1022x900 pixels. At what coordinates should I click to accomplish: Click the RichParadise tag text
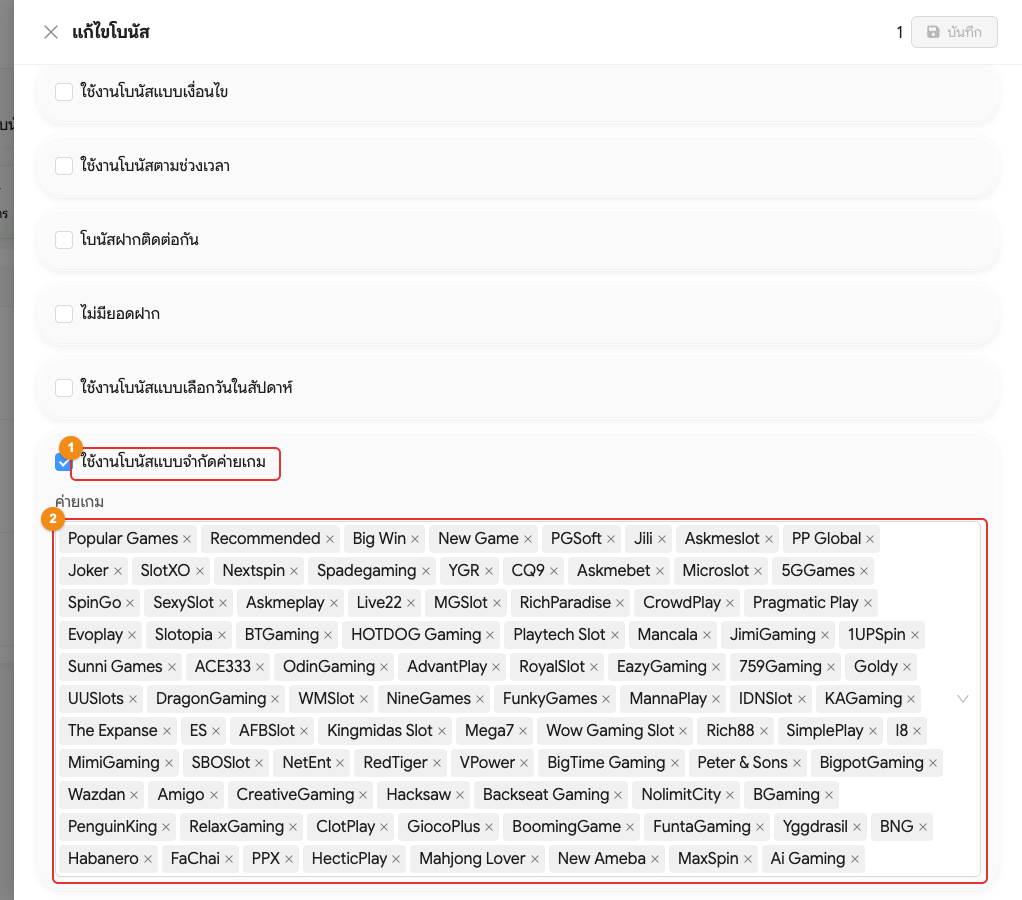coord(565,602)
